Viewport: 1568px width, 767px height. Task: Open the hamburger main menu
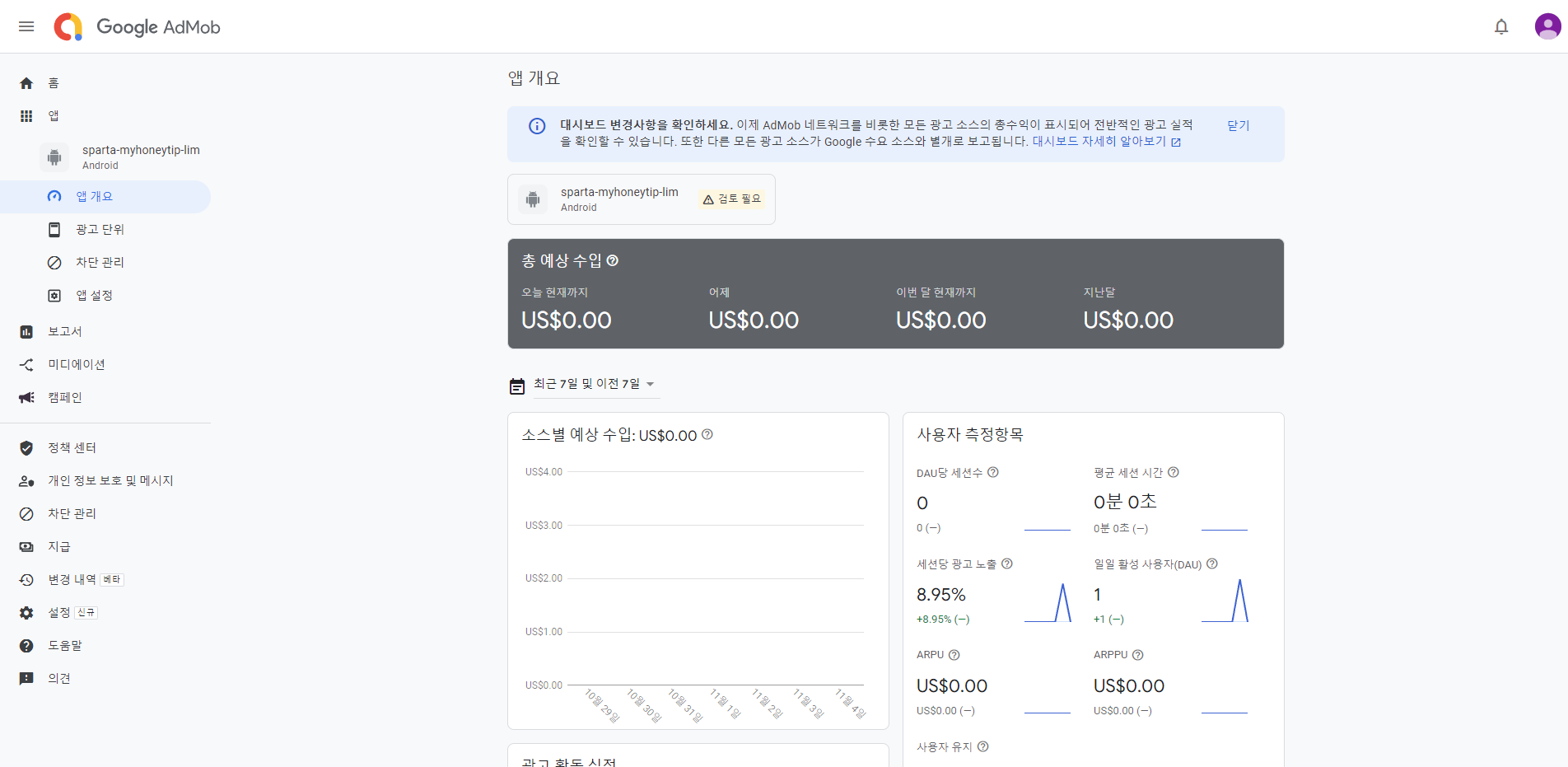coord(26,26)
